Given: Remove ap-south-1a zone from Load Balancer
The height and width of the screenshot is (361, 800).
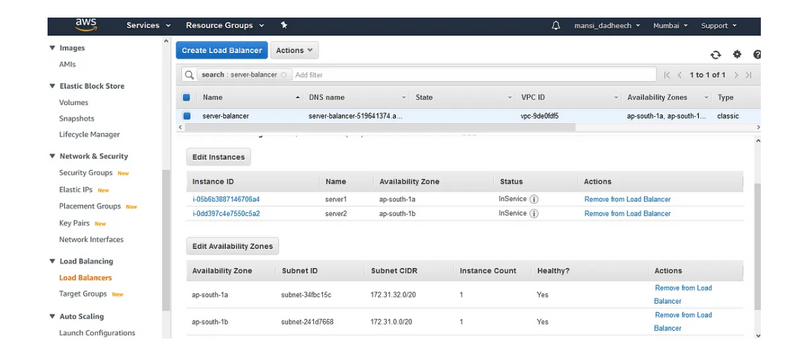Looking at the screenshot, I should pyautogui.click(x=683, y=294).
